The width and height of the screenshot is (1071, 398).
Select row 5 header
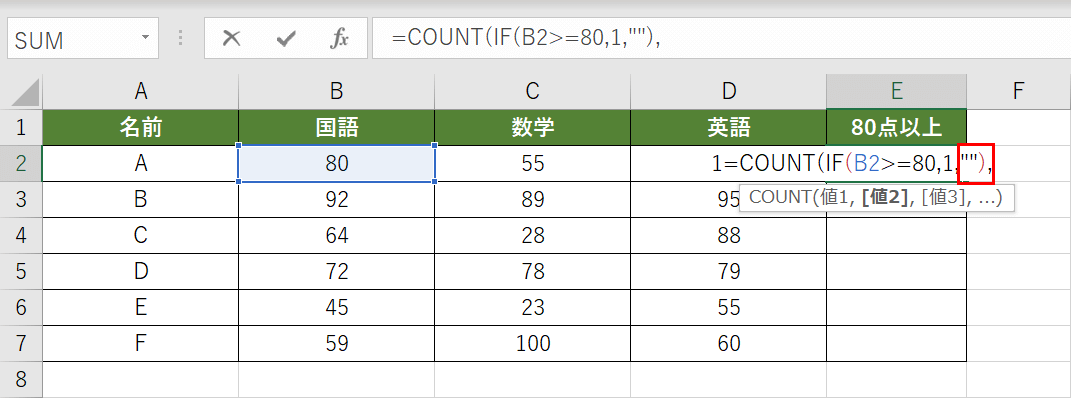tap(21, 272)
